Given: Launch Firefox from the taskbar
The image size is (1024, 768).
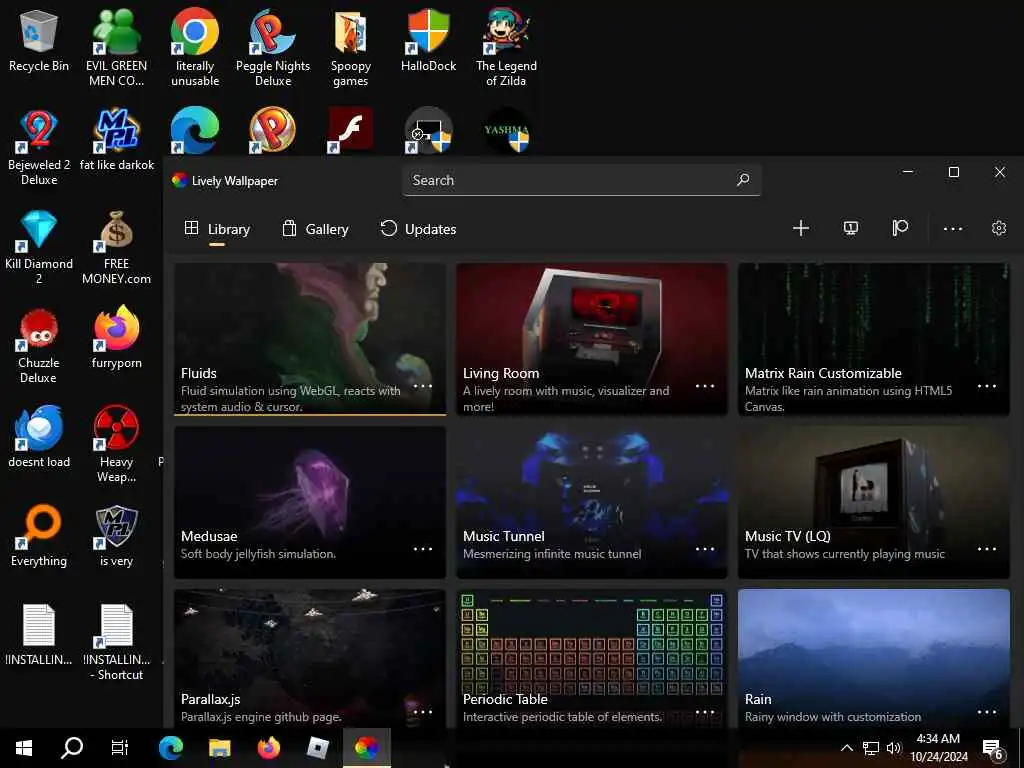Looking at the screenshot, I should (268, 748).
